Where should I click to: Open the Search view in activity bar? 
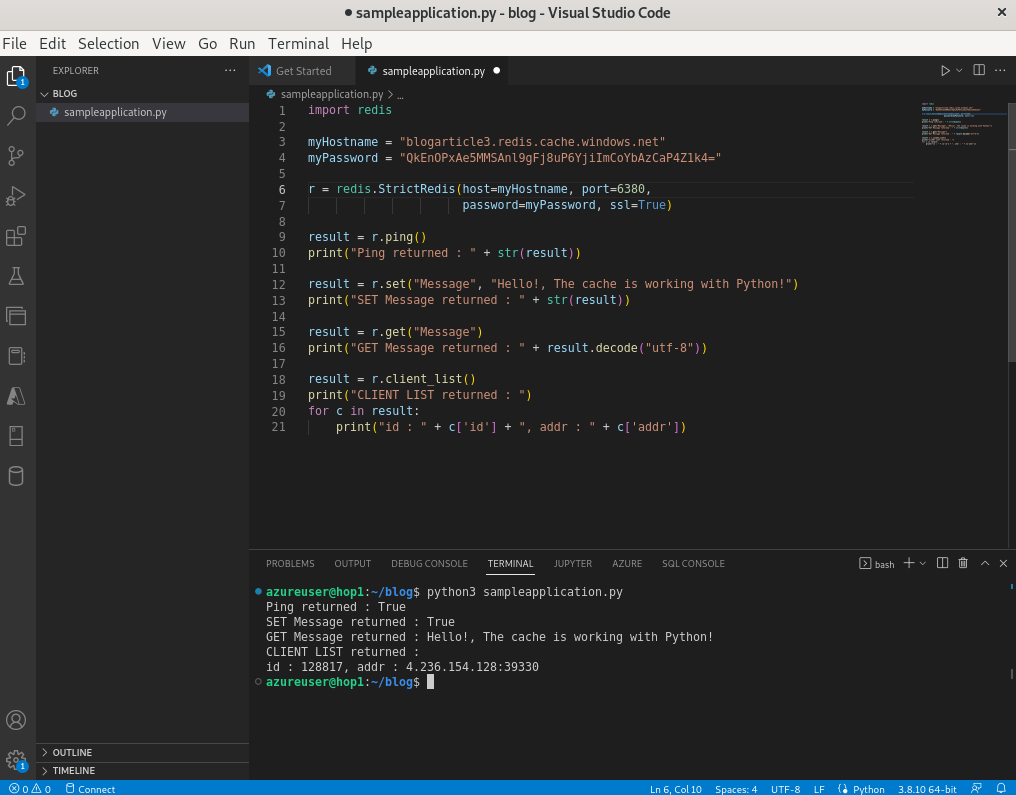click(16, 116)
